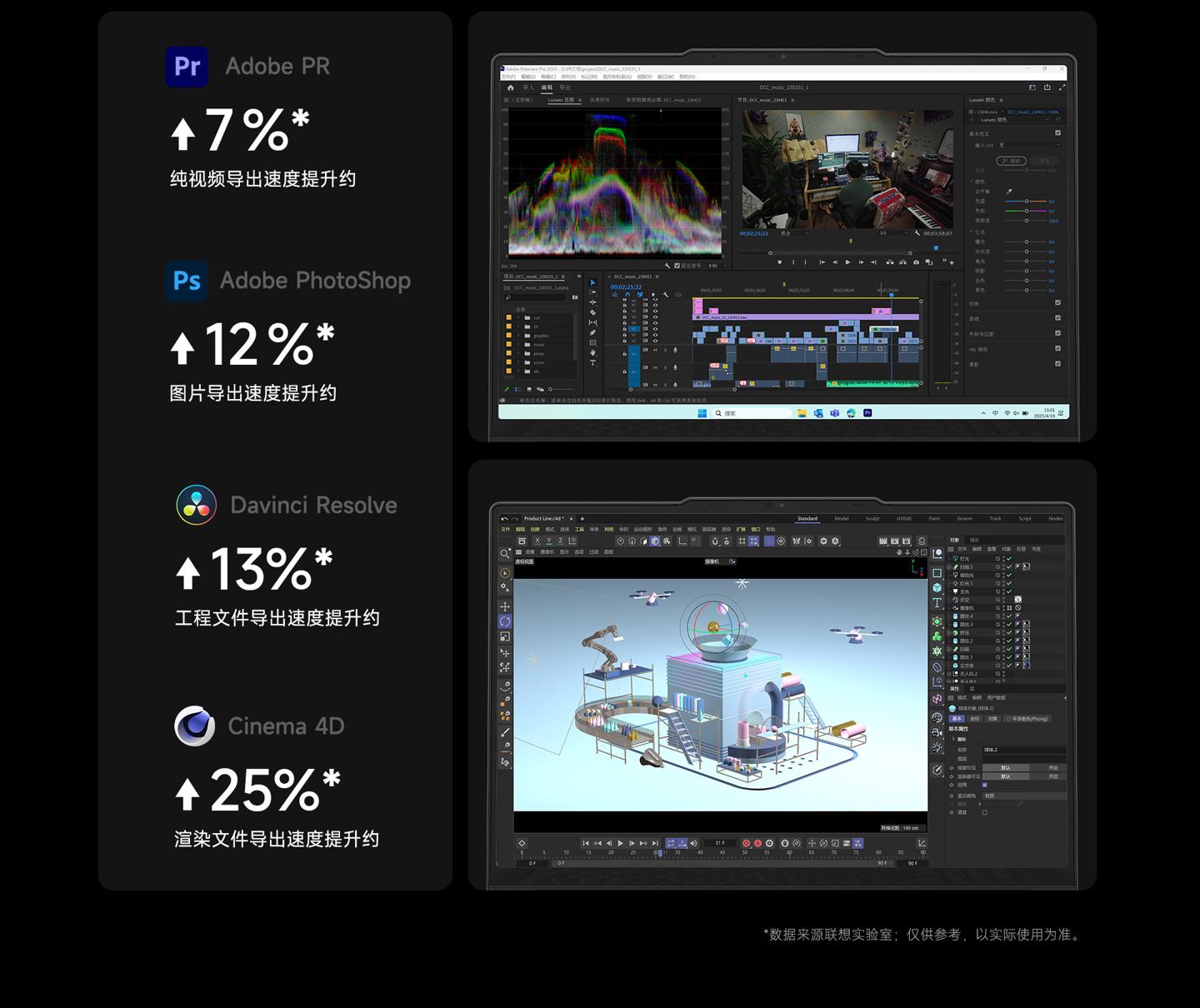The height and width of the screenshot is (1008, 1200).
Task: Open the 适合 zoom dropdown in Program monitor
Action: click(794, 233)
